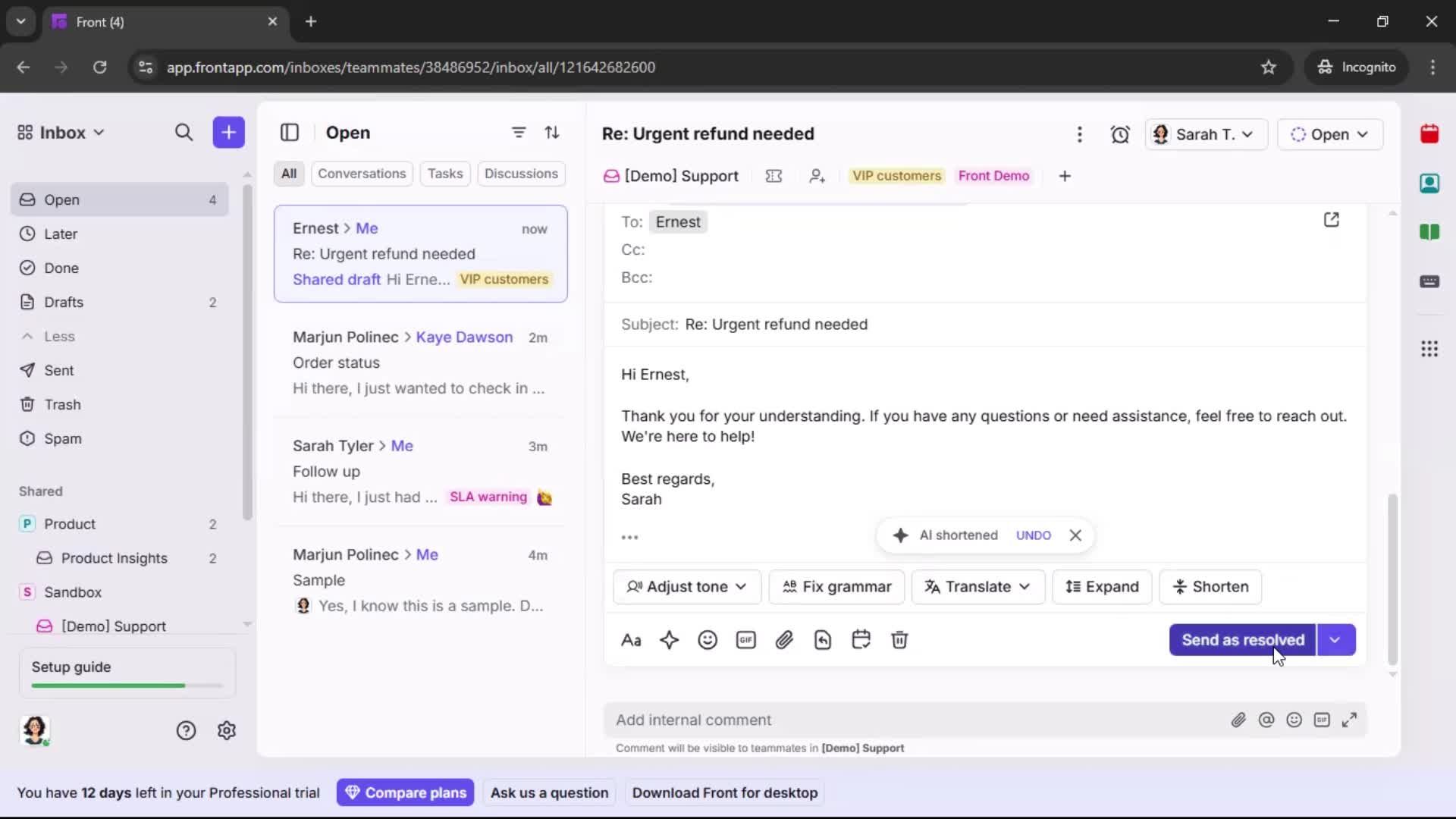This screenshot has height=819, width=1456.
Task: Click the Compare plans button
Action: [x=405, y=792]
